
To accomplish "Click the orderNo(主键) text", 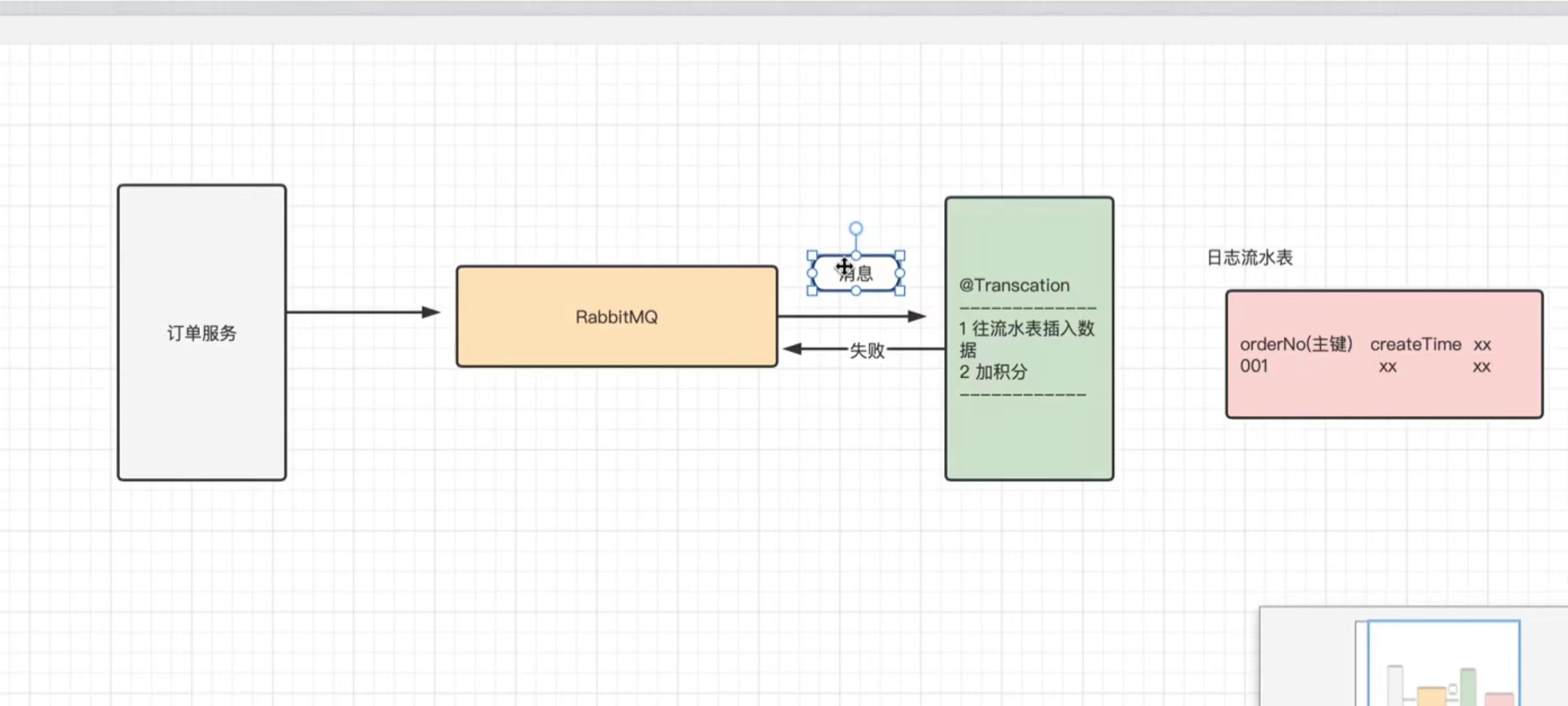I will (1296, 344).
